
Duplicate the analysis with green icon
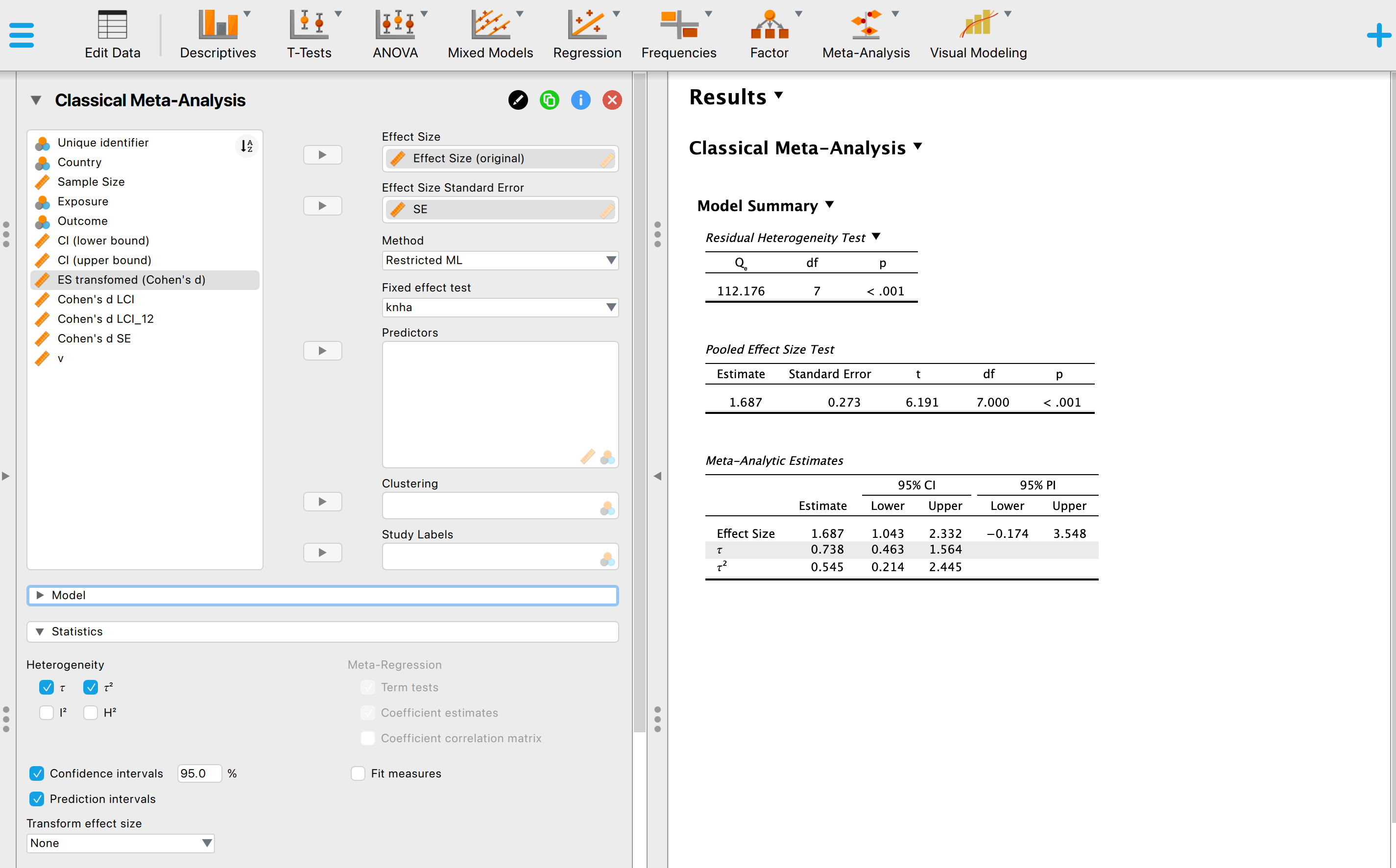pyautogui.click(x=549, y=100)
